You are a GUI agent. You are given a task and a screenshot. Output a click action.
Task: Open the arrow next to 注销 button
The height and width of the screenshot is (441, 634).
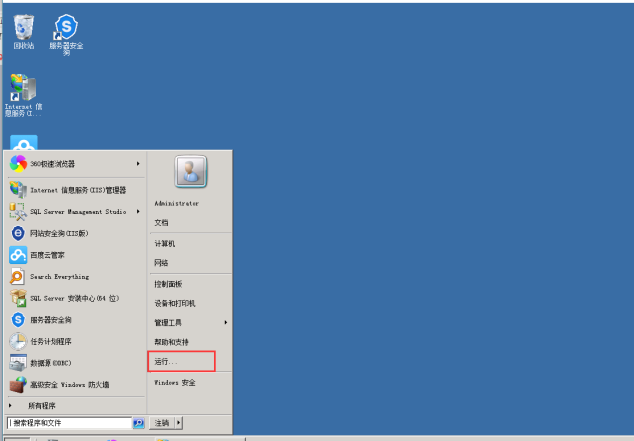point(179,423)
